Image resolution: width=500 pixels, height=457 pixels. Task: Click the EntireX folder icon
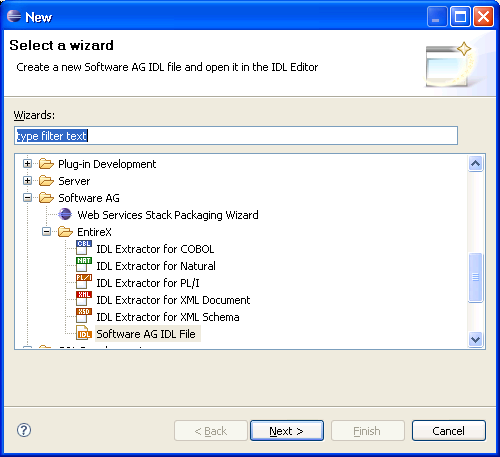(x=65, y=232)
